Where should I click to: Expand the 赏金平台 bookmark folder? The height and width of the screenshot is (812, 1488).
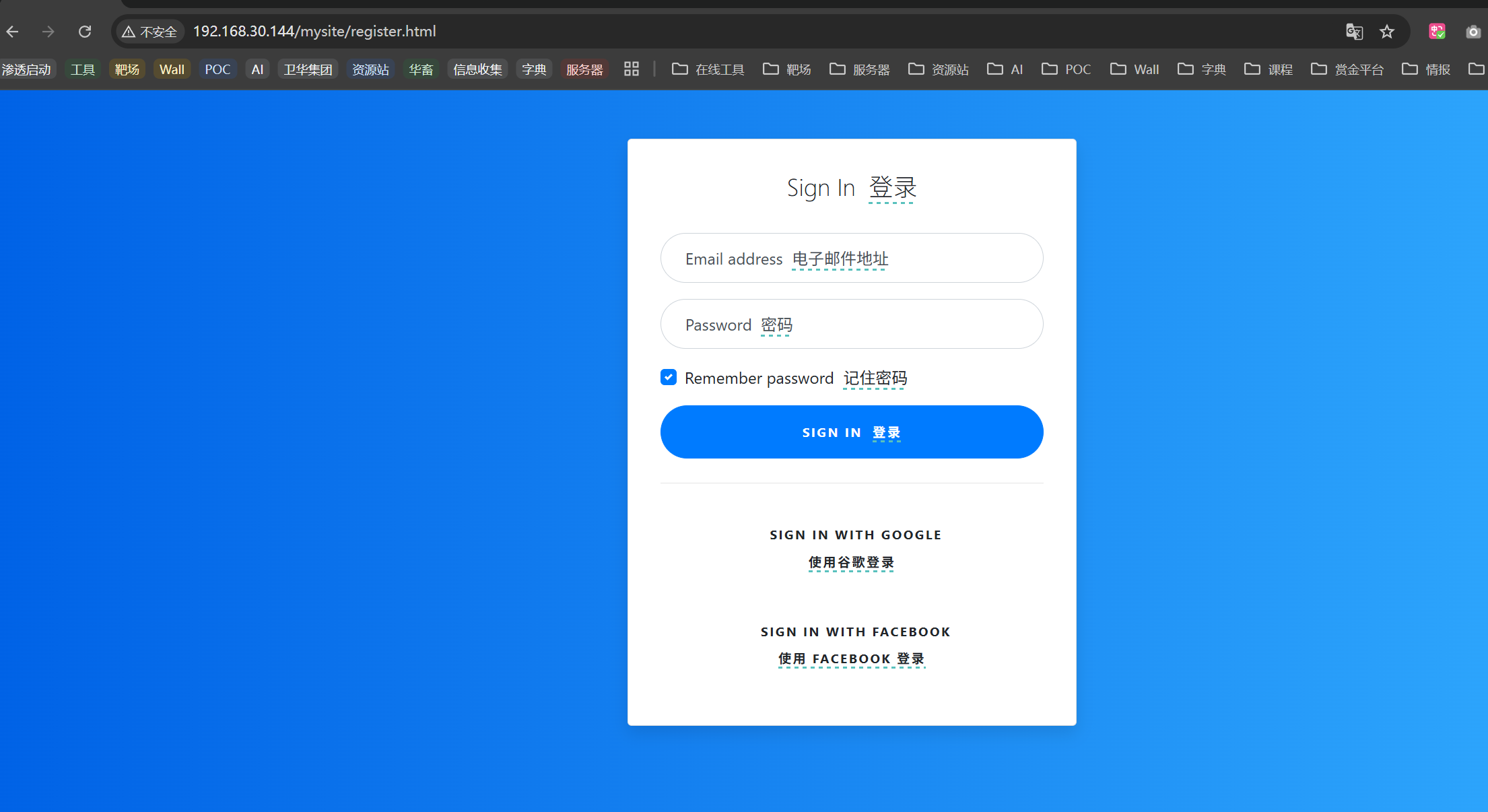(1347, 69)
